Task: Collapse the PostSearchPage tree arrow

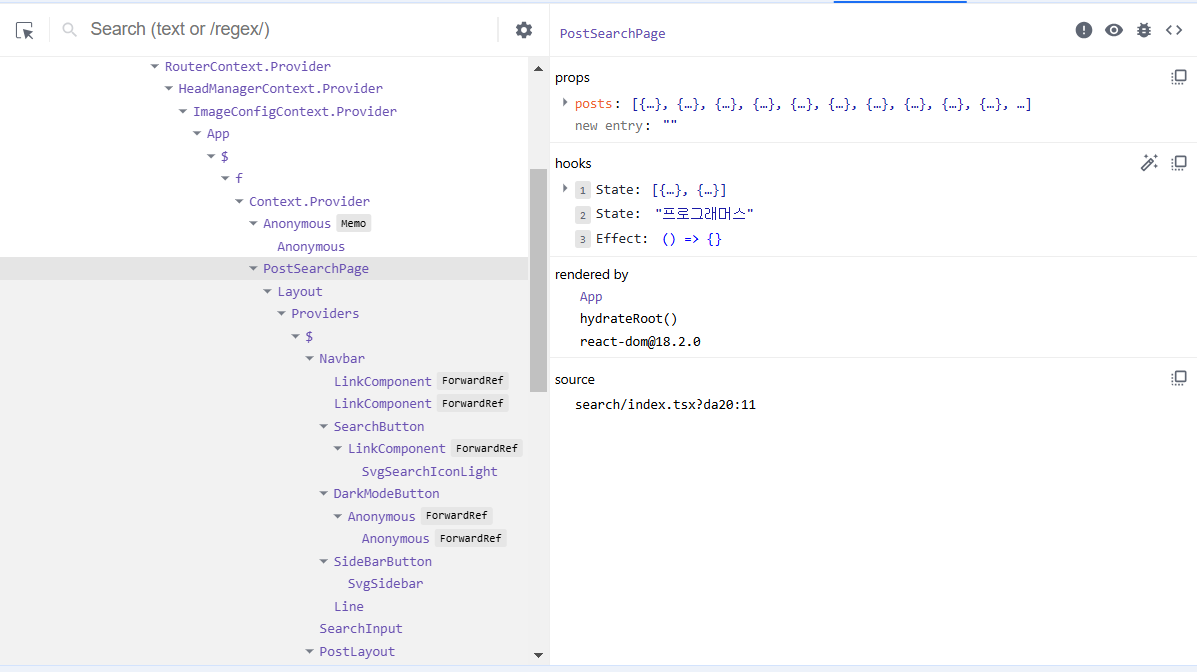Action: 253,269
